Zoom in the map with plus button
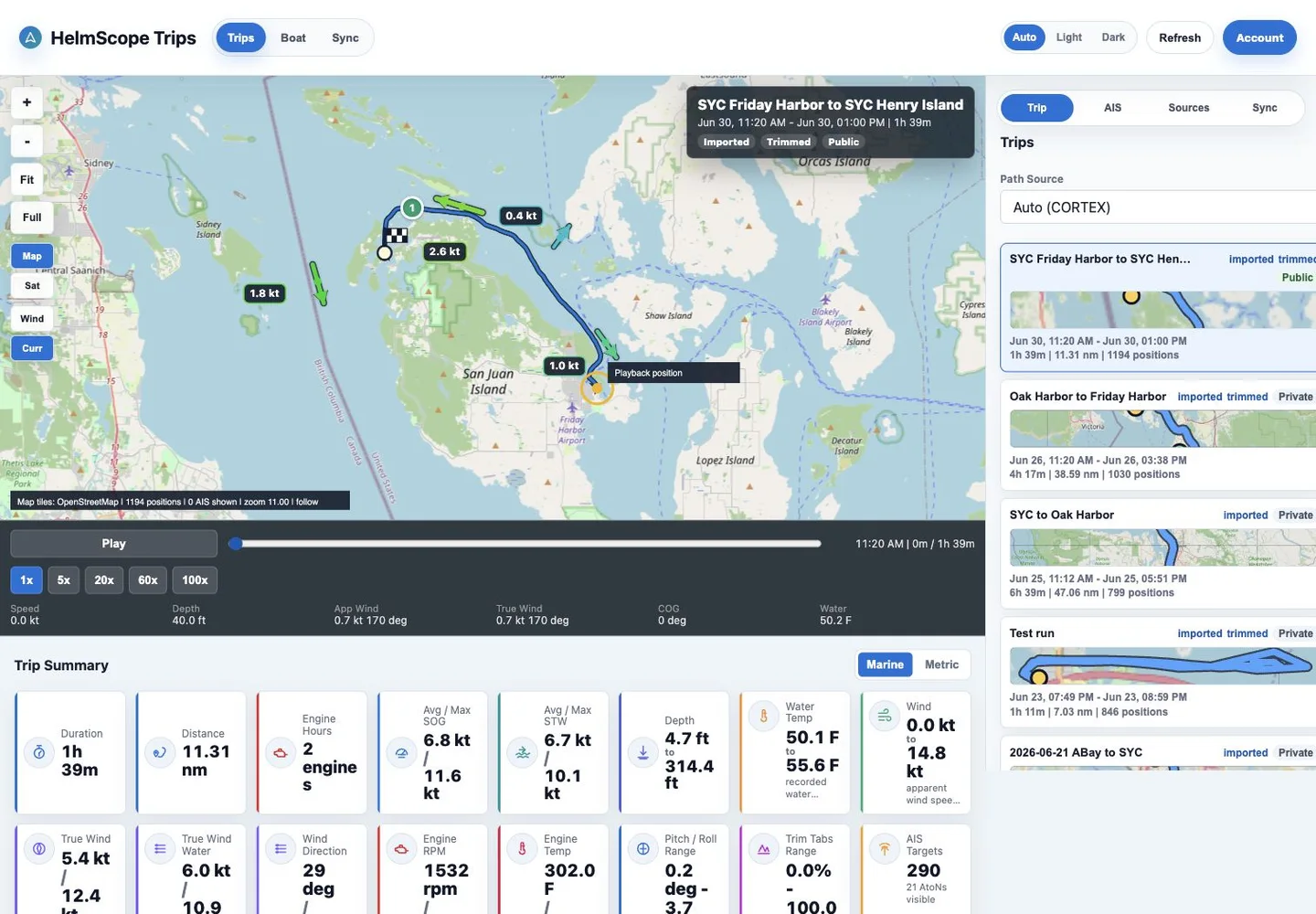 (x=27, y=102)
